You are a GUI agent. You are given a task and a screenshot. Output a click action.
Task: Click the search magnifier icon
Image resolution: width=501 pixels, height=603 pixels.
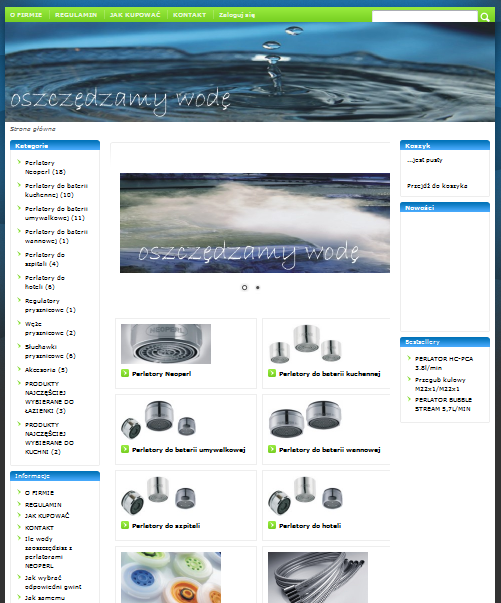[485, 17]
